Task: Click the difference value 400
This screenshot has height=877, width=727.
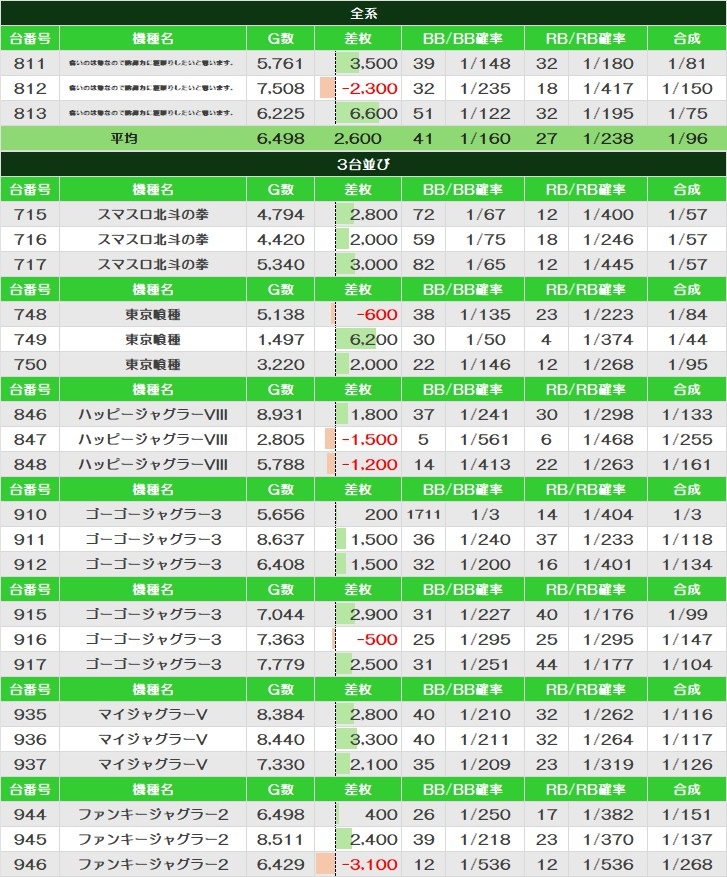Action: pyautogui.click(x=381, y=815)
